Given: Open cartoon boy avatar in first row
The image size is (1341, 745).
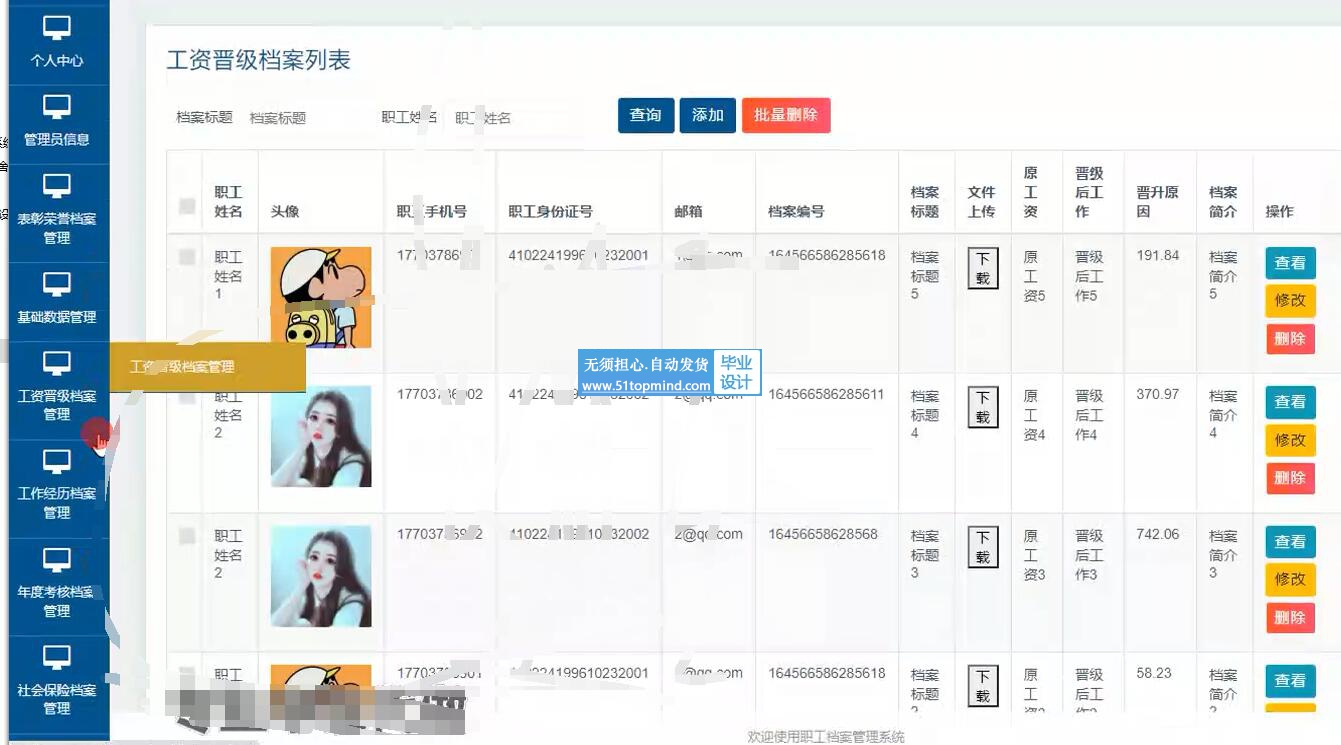Looking at the screenshot, I should click(x=321, y=297).
